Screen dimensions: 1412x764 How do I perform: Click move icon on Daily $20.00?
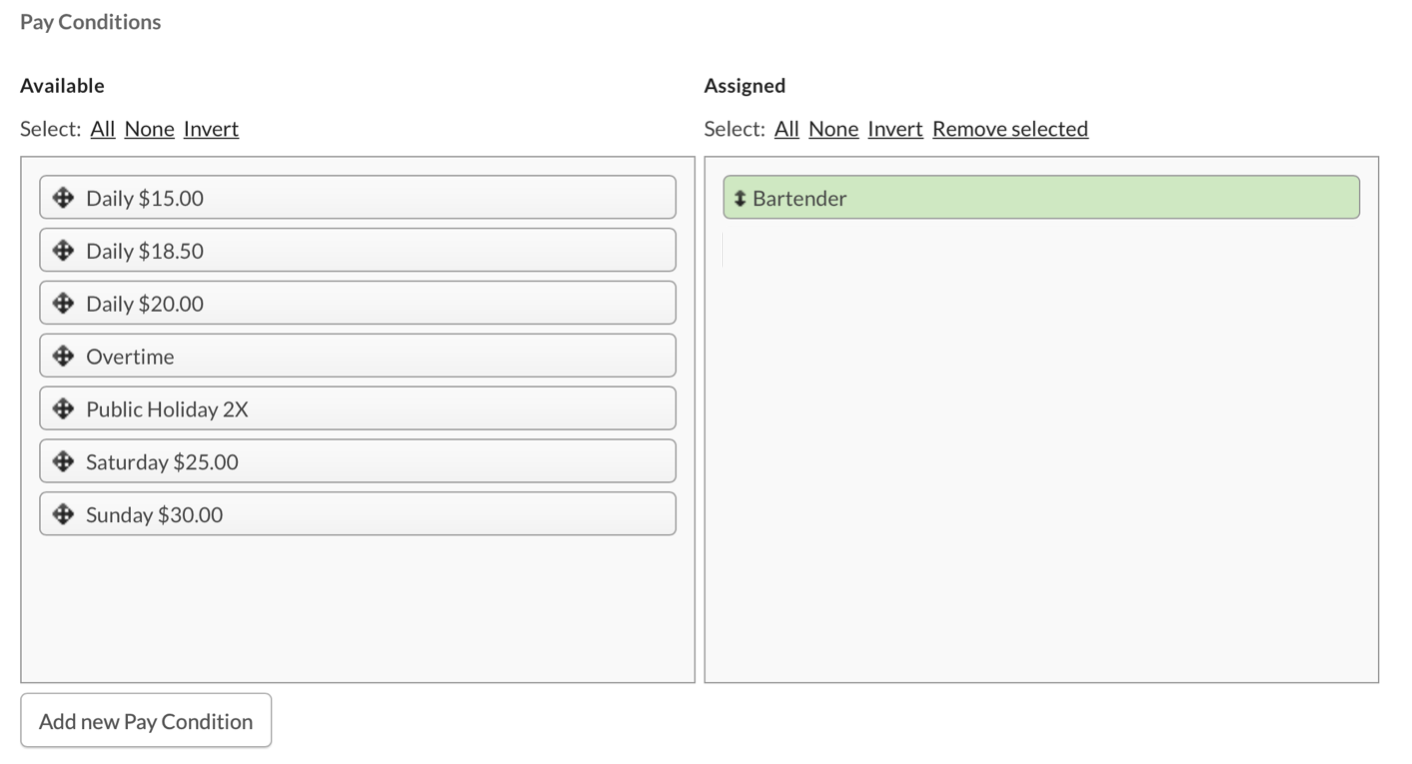click(63, 303)
